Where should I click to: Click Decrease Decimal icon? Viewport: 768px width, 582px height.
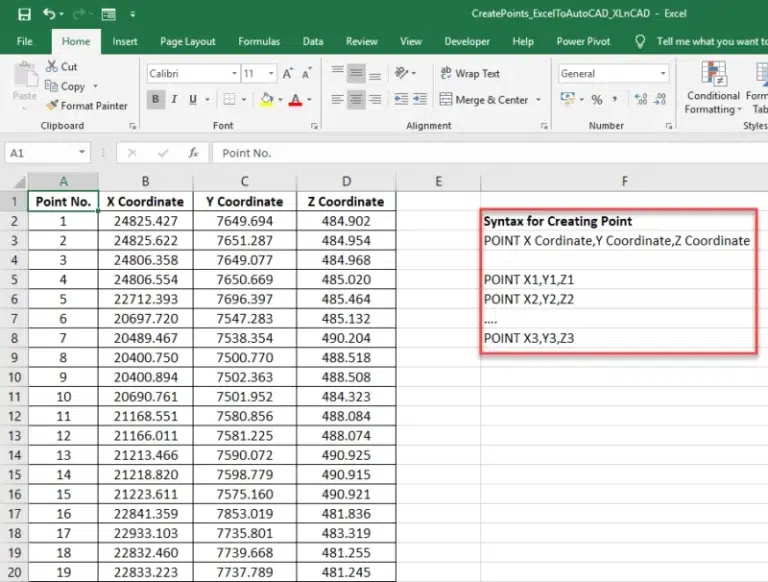click(661, 99)
